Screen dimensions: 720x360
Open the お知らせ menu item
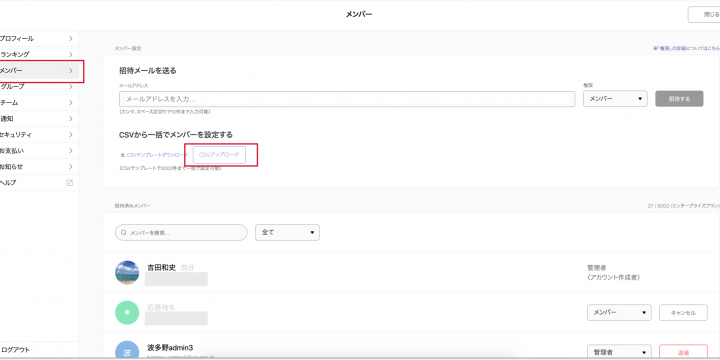[x=38, y=167]
